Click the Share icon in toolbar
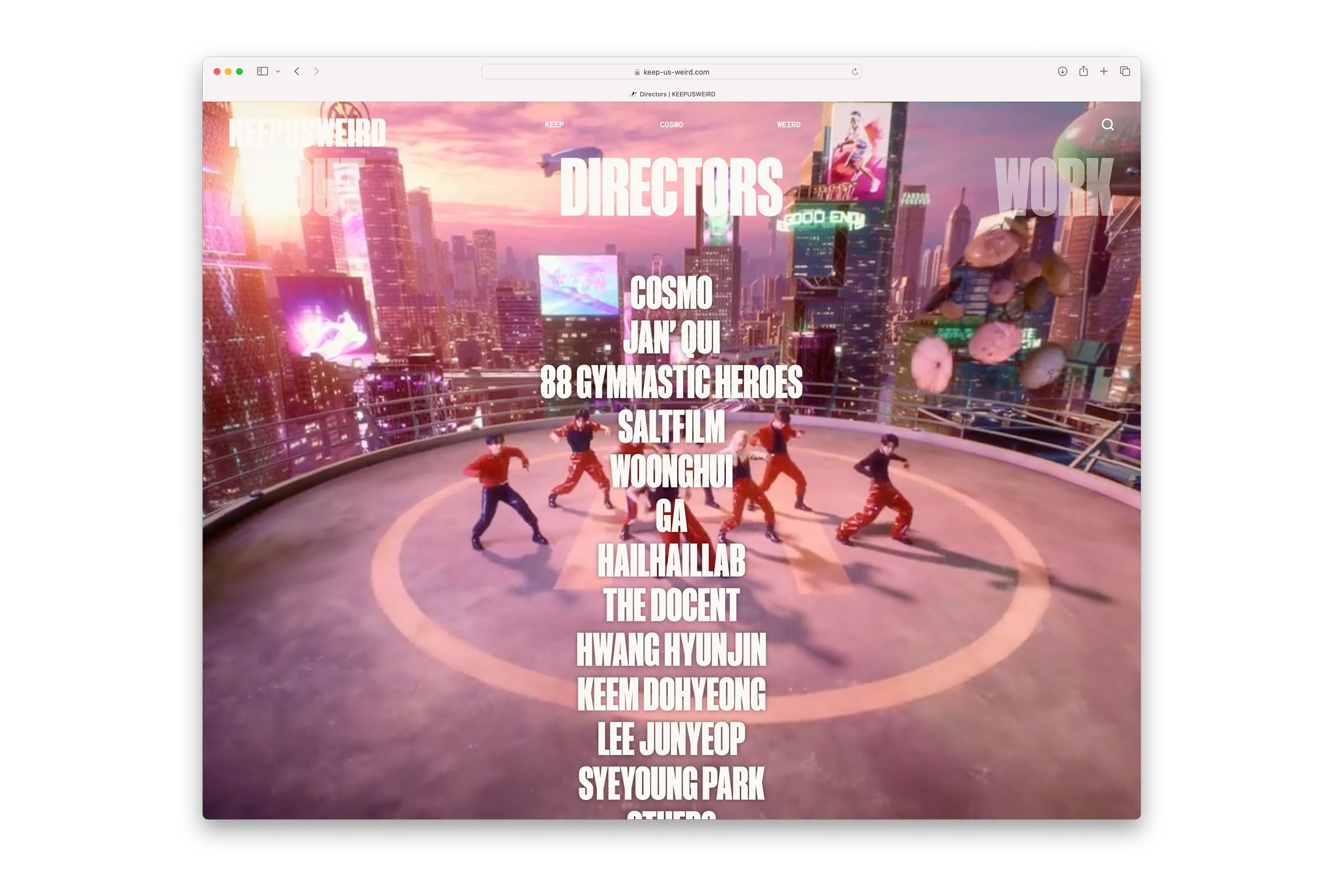1344x896 pixels. (x=1083, y=72)
